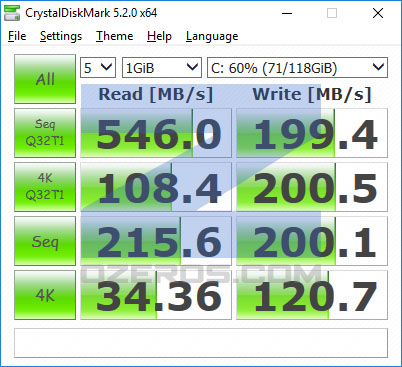Expand the test count dropdown showing 5
The height and width of the screenshot is (367, 402).
(98, 68)
